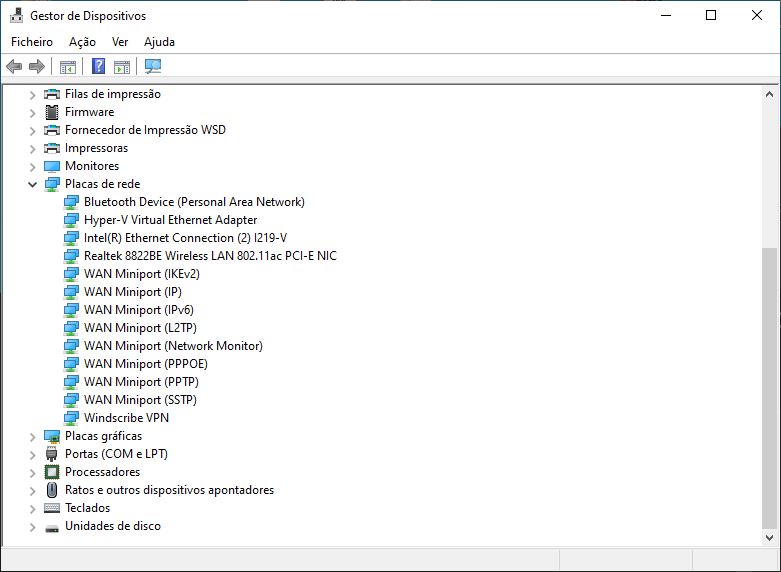The image size is (781, 572).
Task: Click the Ratos mouse icon
Action: [x=52, y=490]
